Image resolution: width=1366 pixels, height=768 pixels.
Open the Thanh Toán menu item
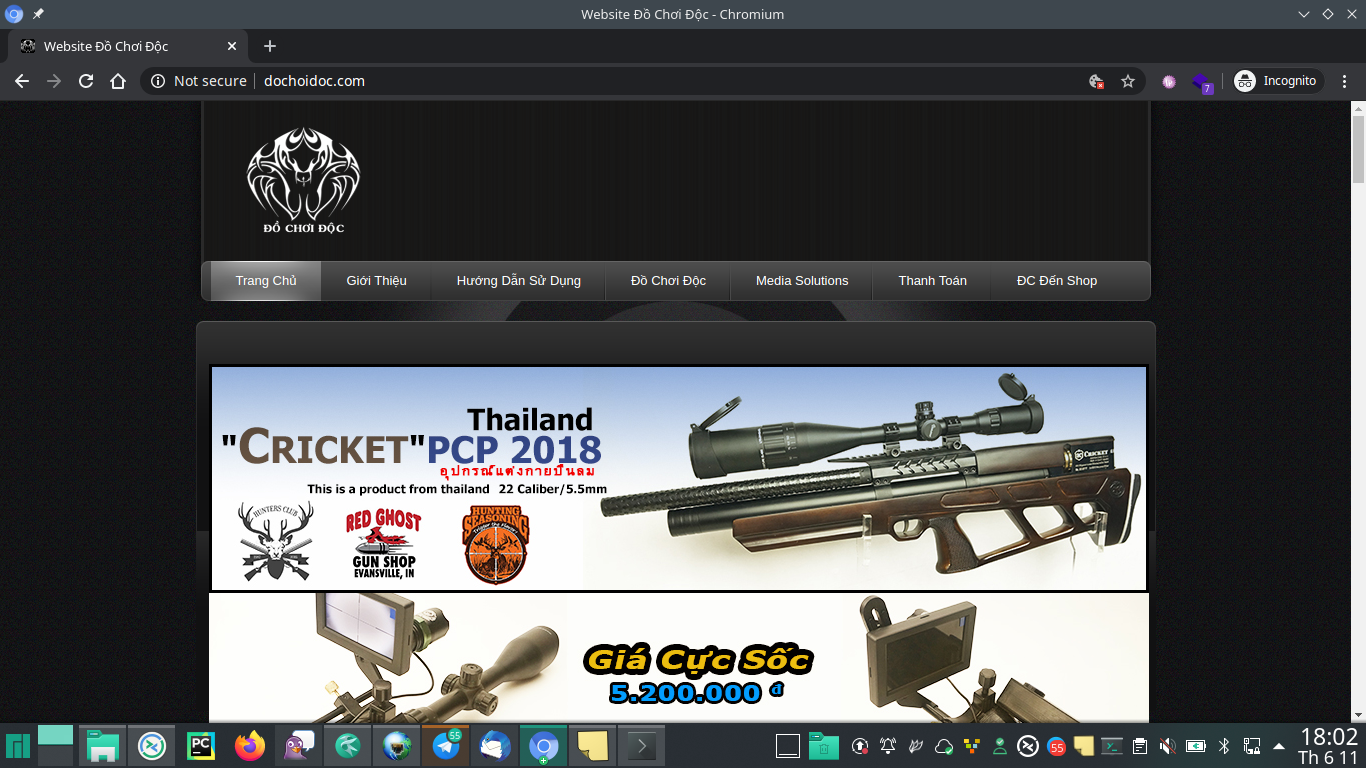(x=932, y=281)
